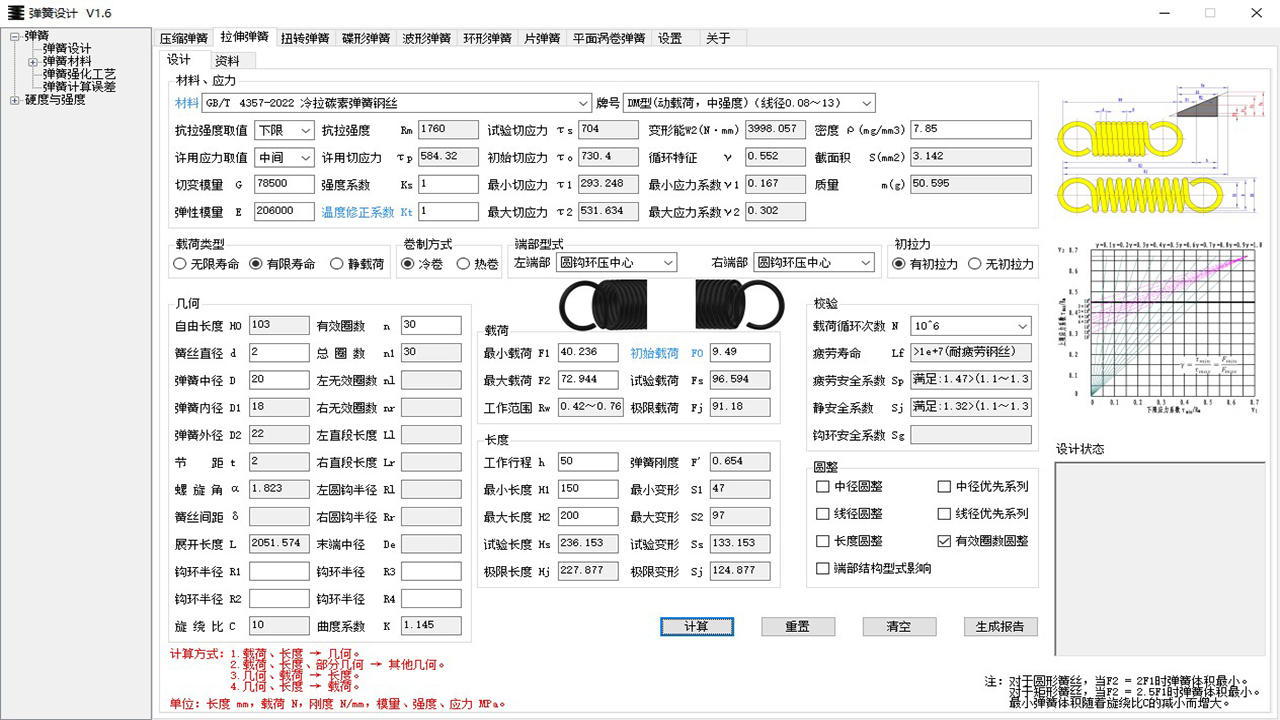
Task: Click the 计算 button
Action: (x=696, y=626)
